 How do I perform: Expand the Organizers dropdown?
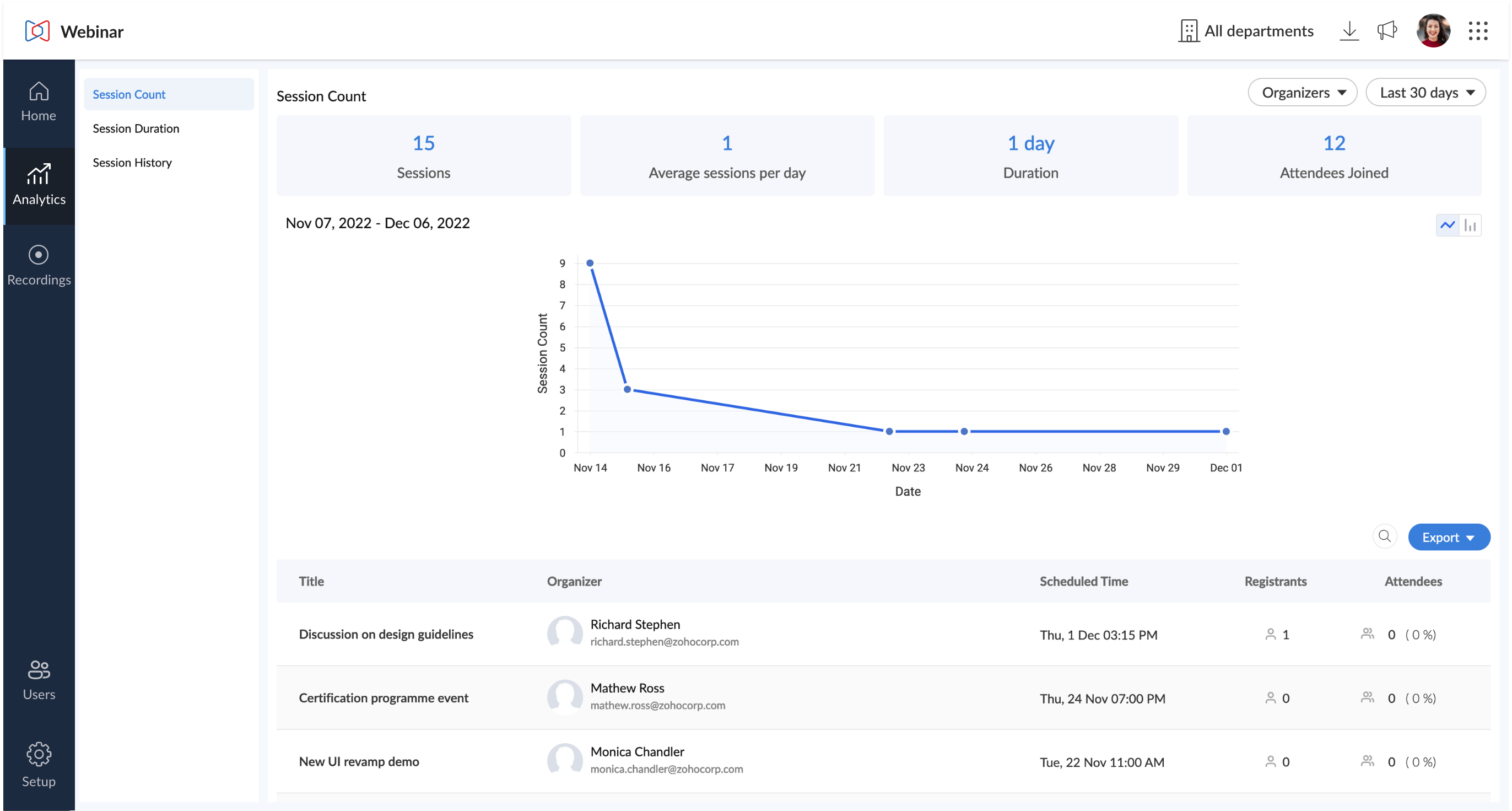point(1302,93)
